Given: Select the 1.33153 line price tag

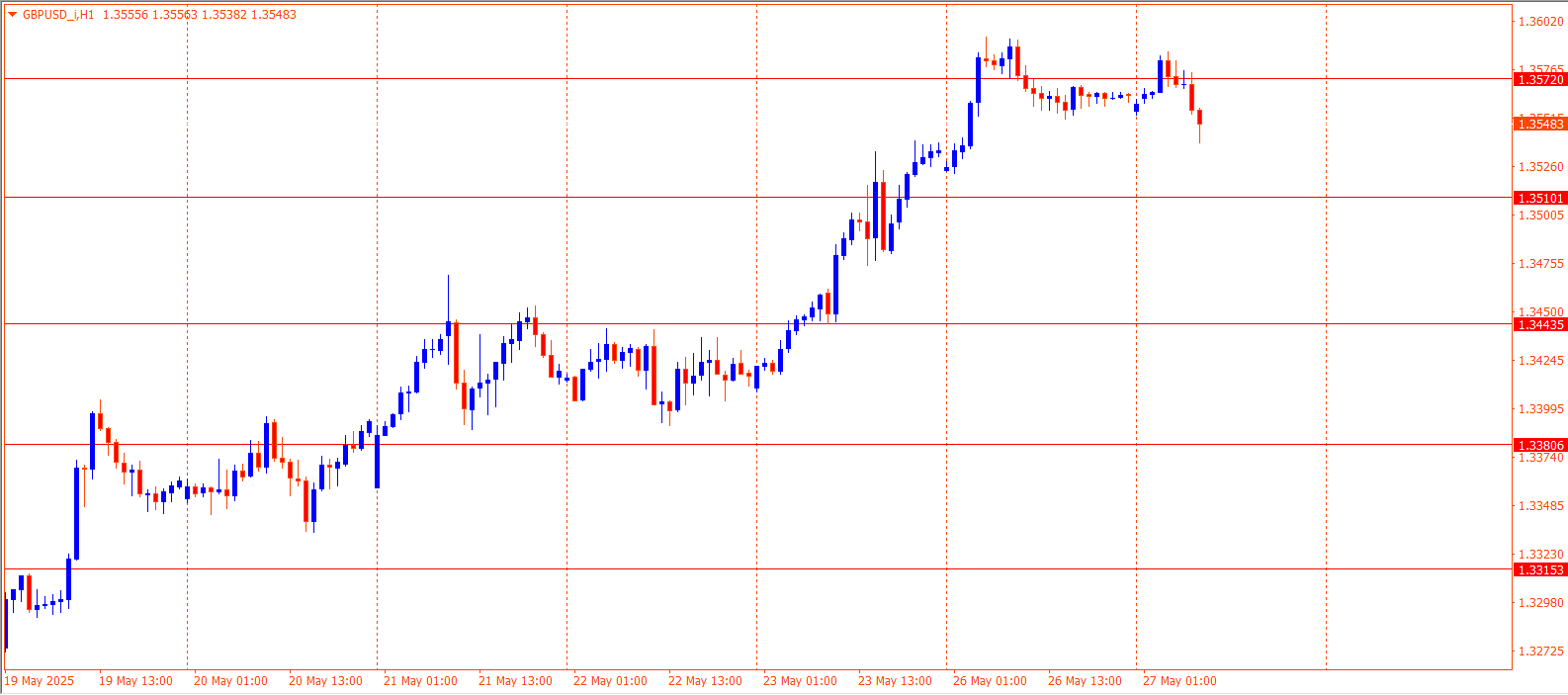Looking at the screenshot, I should (1540, 569).
